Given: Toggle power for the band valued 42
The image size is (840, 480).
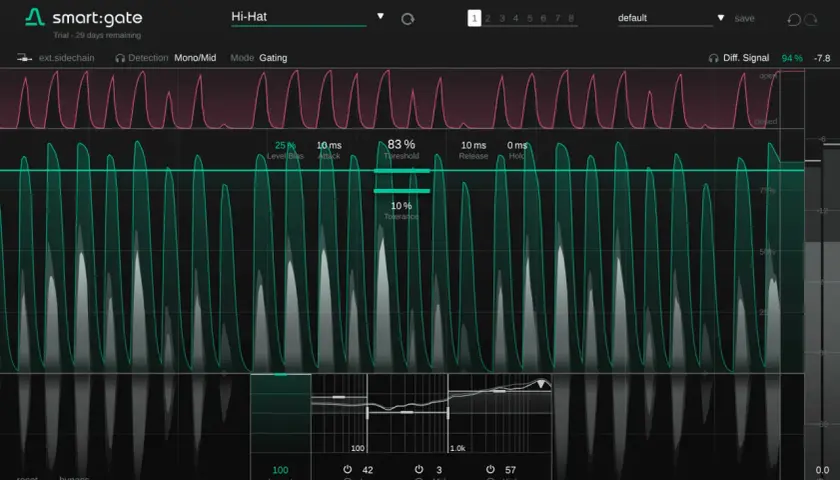Looking at the screenshot, I should pos(348,469).
